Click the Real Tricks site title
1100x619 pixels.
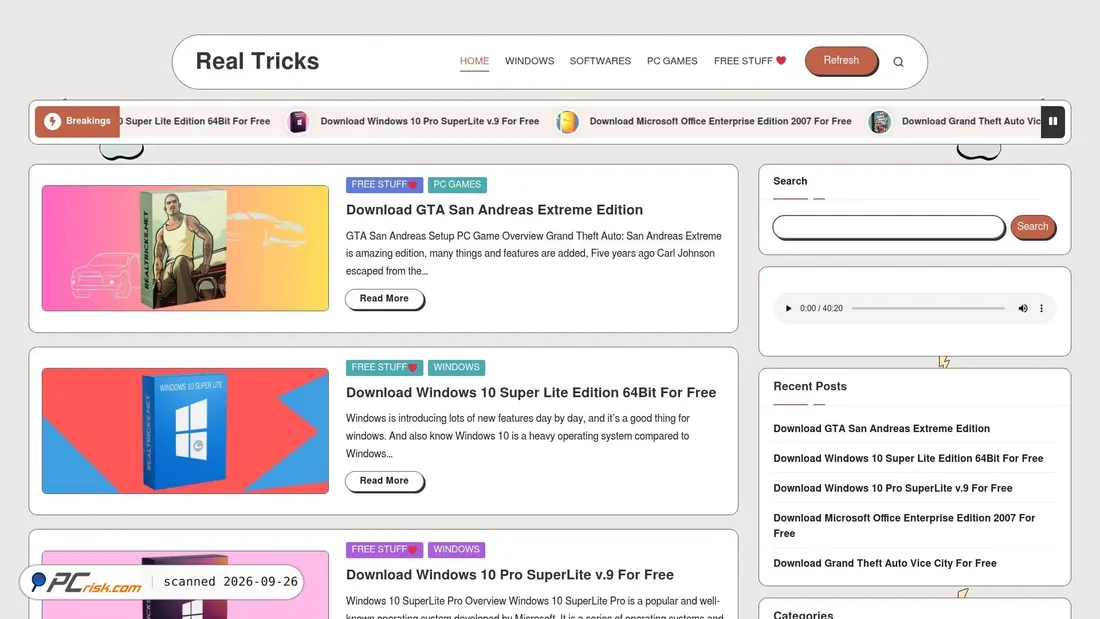point(257,61)
